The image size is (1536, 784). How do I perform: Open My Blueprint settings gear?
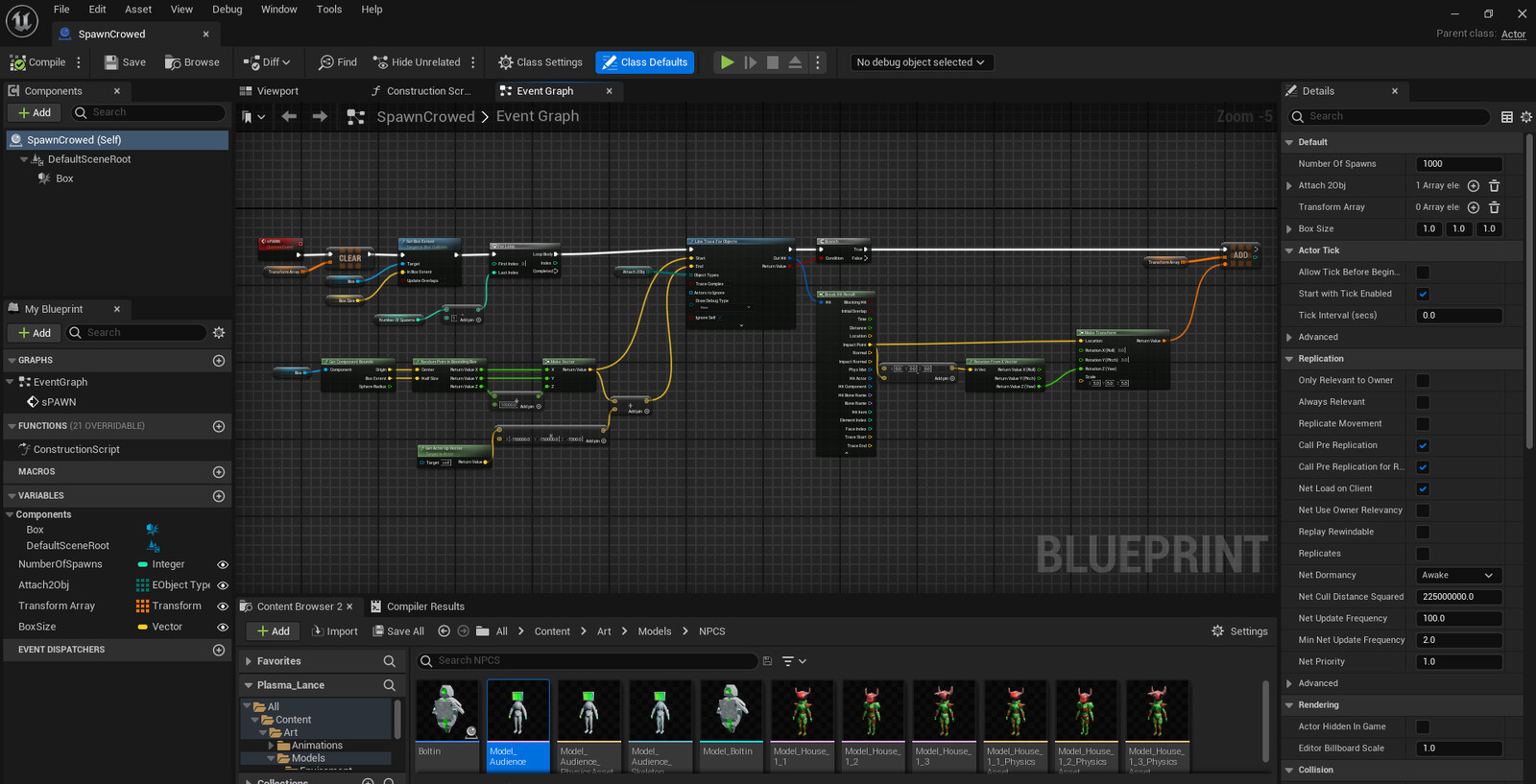click(x=219, y=333)
